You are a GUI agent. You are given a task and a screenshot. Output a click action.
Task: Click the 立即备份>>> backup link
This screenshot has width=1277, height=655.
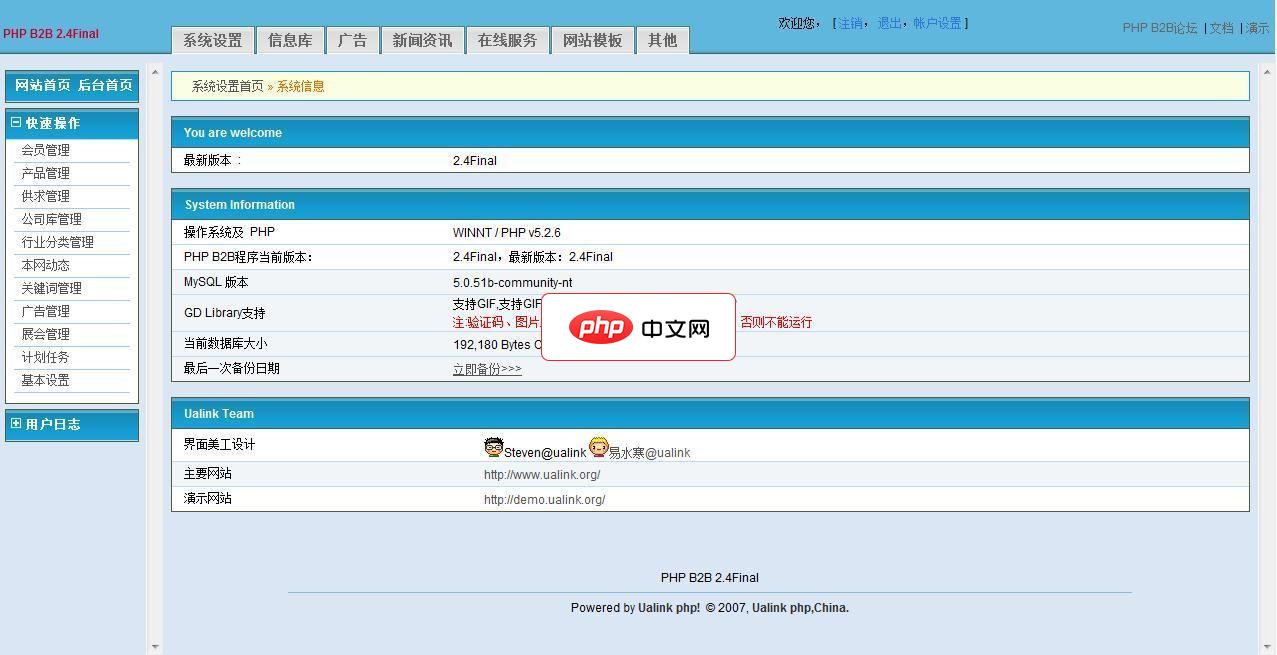click(x=487, y=368)
